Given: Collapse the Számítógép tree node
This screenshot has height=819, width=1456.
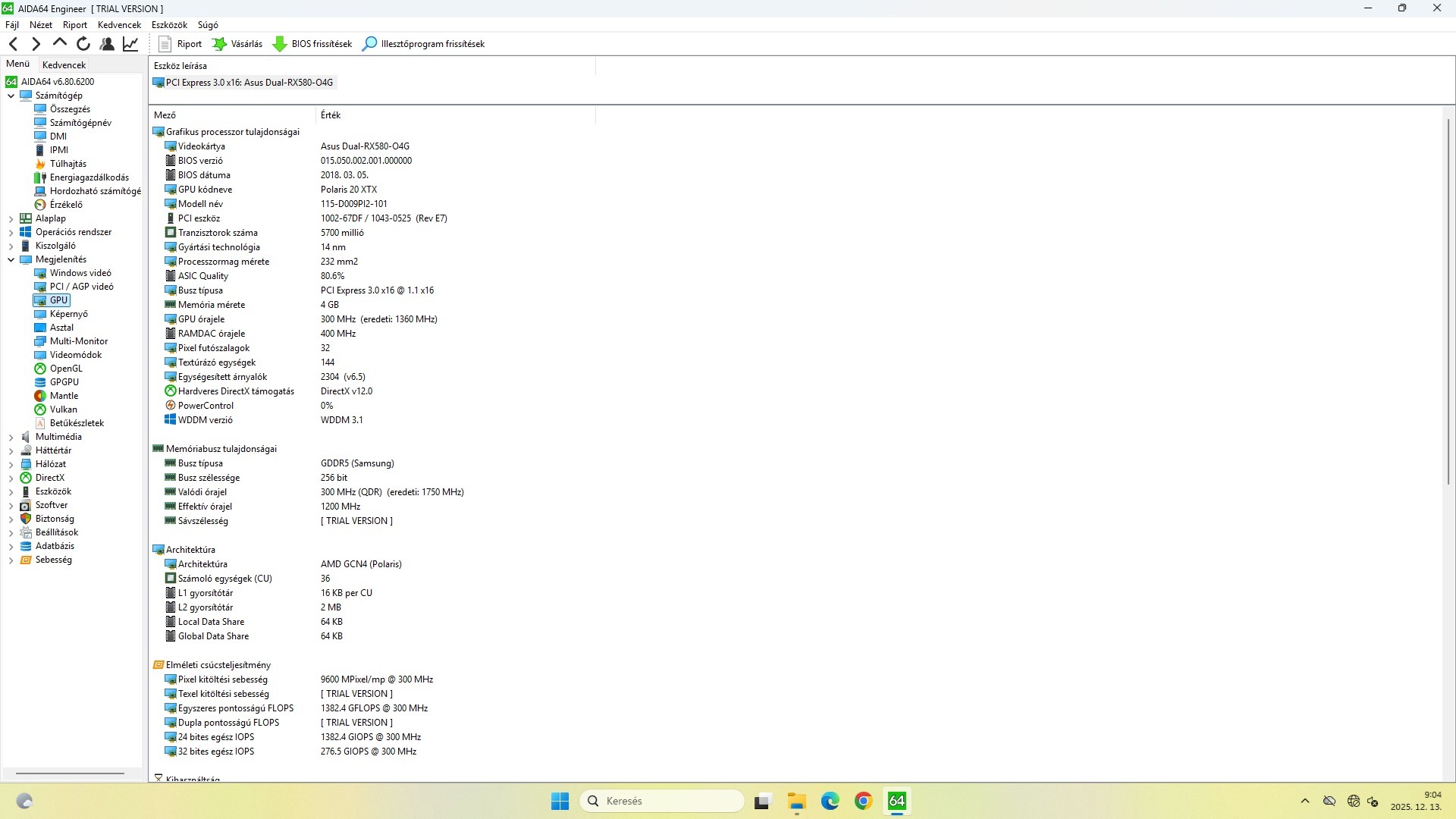Looking at the screenshot, I should tap(11, 96).
